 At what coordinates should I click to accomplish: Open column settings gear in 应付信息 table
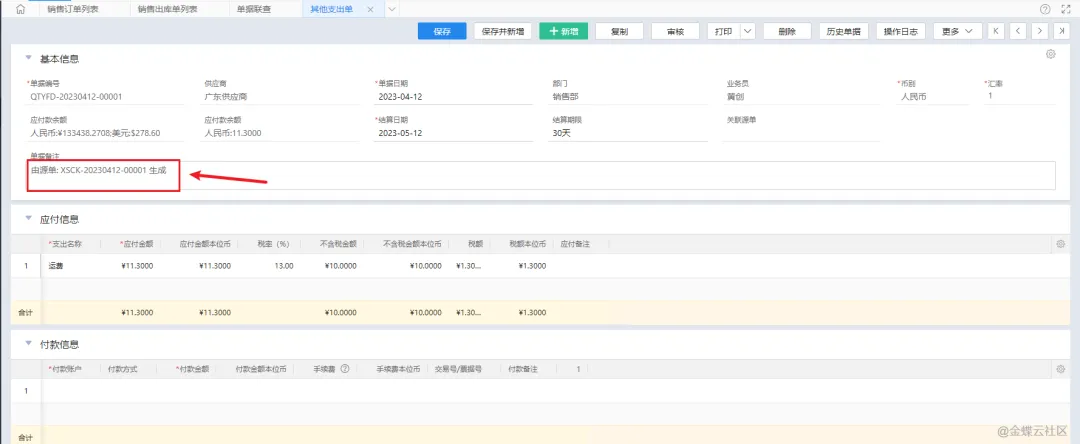pos(1061,244)
